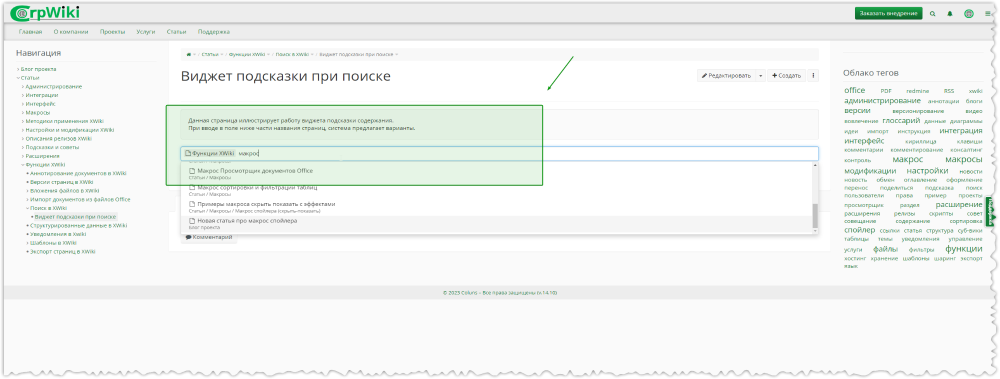The height and width of the screenshot is (379, 1000).
Task: Open the search magnifier icon in header
Action: (933, 13)
